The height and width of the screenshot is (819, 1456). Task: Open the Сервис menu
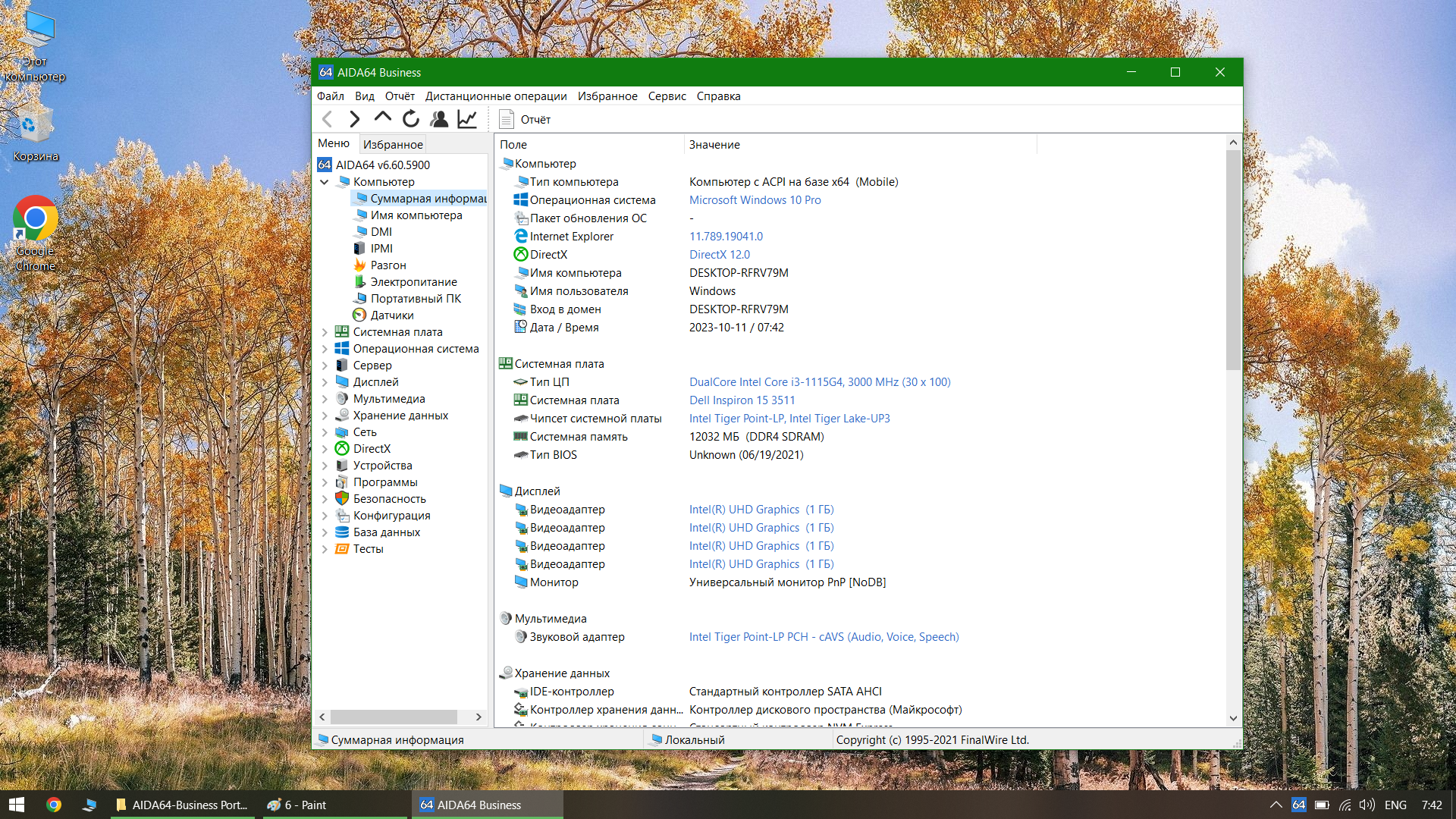pos(667,96)
